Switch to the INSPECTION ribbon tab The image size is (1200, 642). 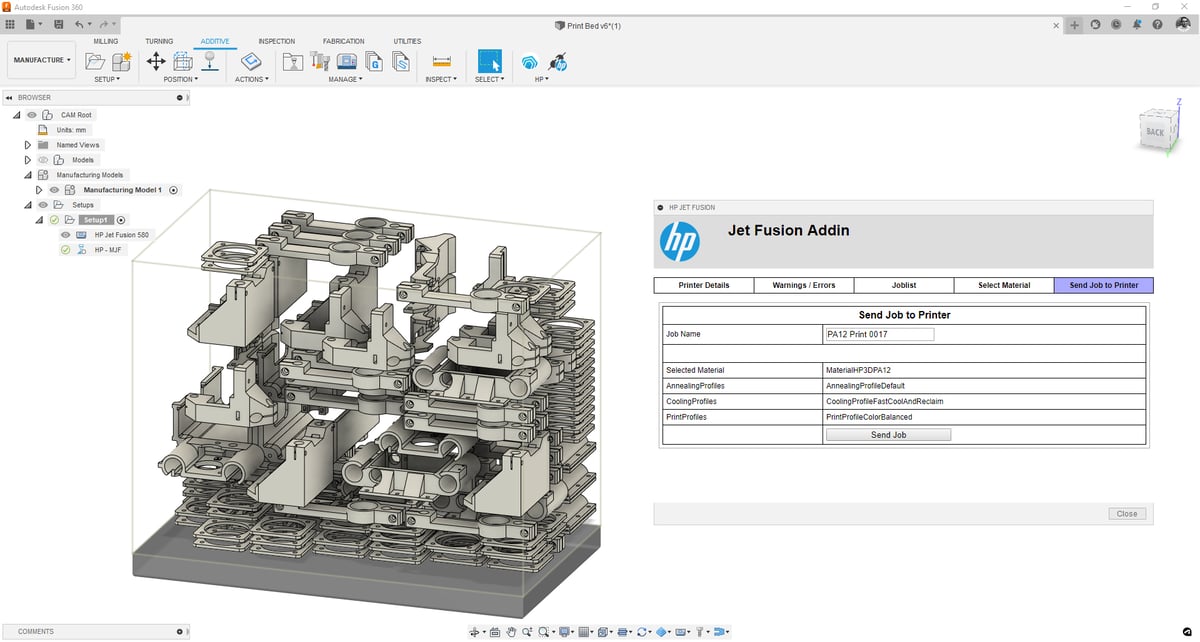point(277,41)
